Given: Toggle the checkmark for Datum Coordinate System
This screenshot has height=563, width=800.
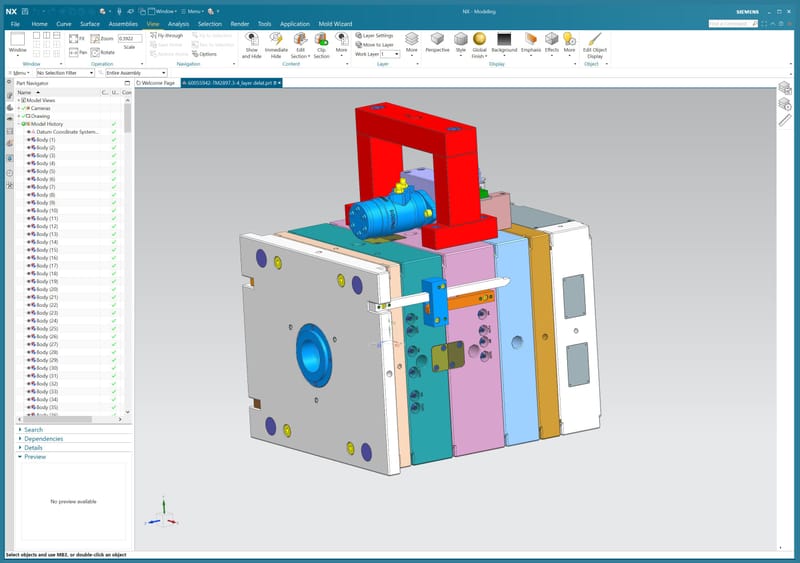Looking at the screenshot, I should pos(114,131).
